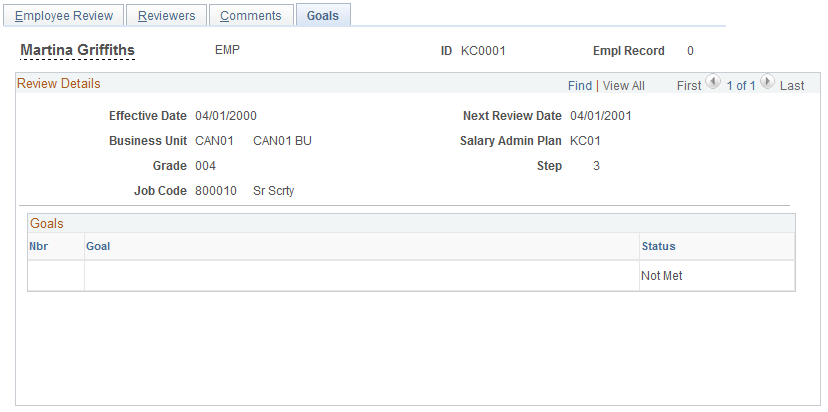
Task: Switch to the Reviewers tab
Action: [166, 16]
